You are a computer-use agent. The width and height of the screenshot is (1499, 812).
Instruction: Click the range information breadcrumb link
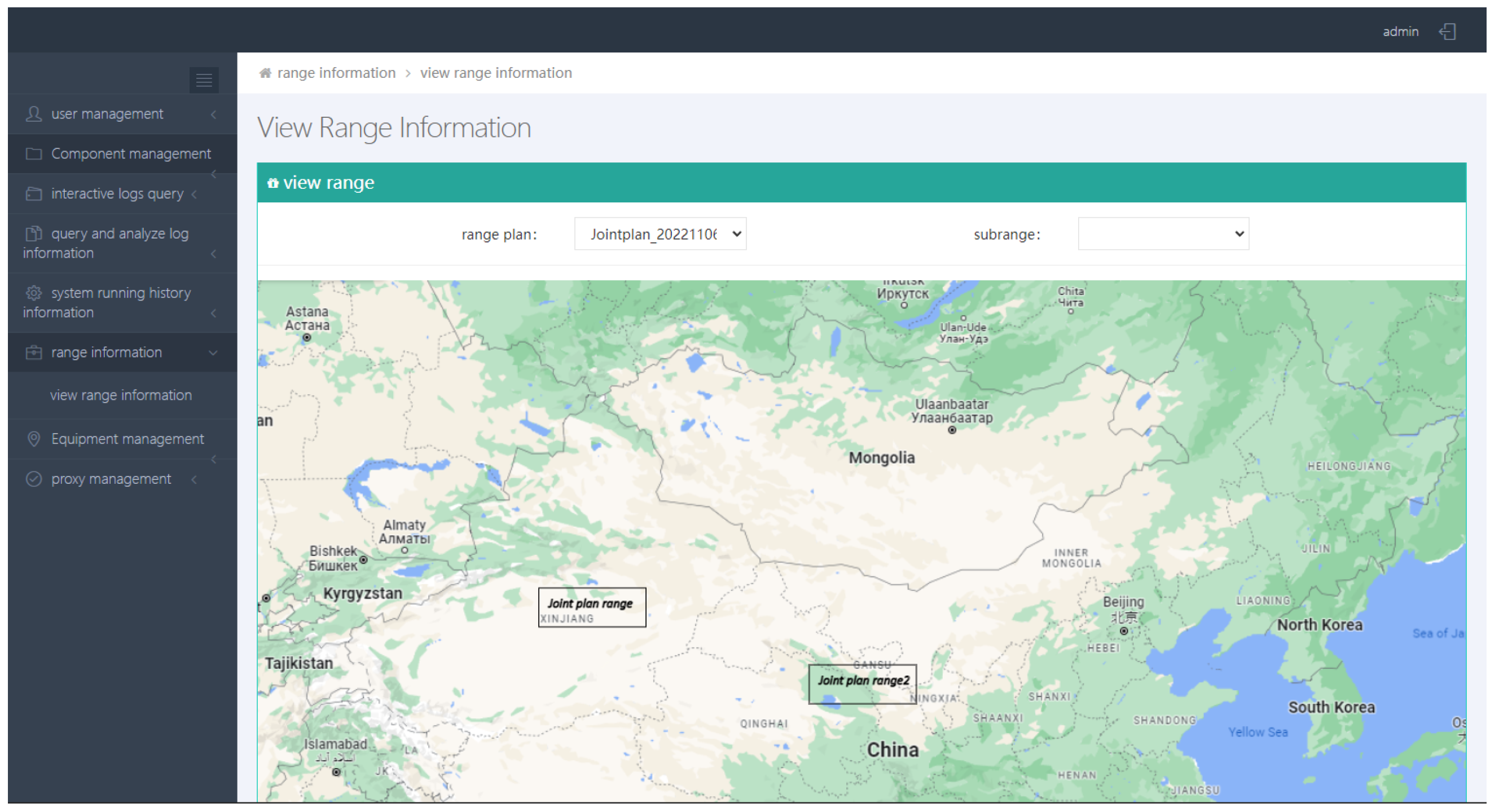pyautogui.click(x=336, y=73)
